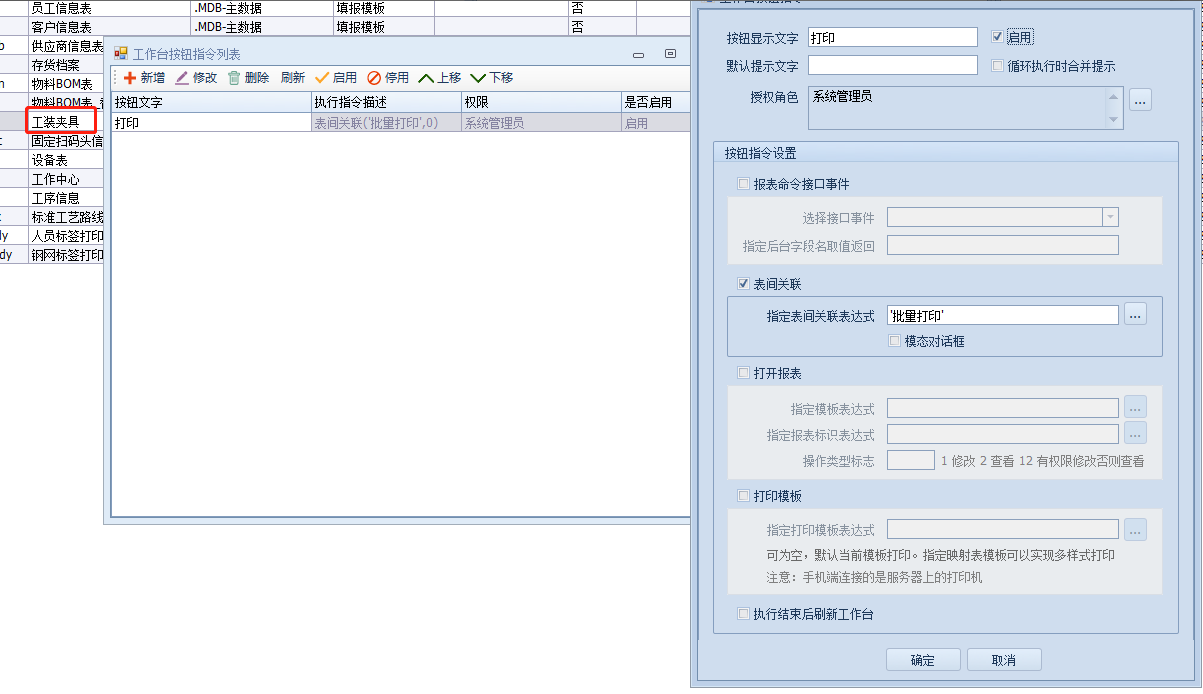Open the 指定表间关联表达式 ellipsis editor button

pos(1134,314)
